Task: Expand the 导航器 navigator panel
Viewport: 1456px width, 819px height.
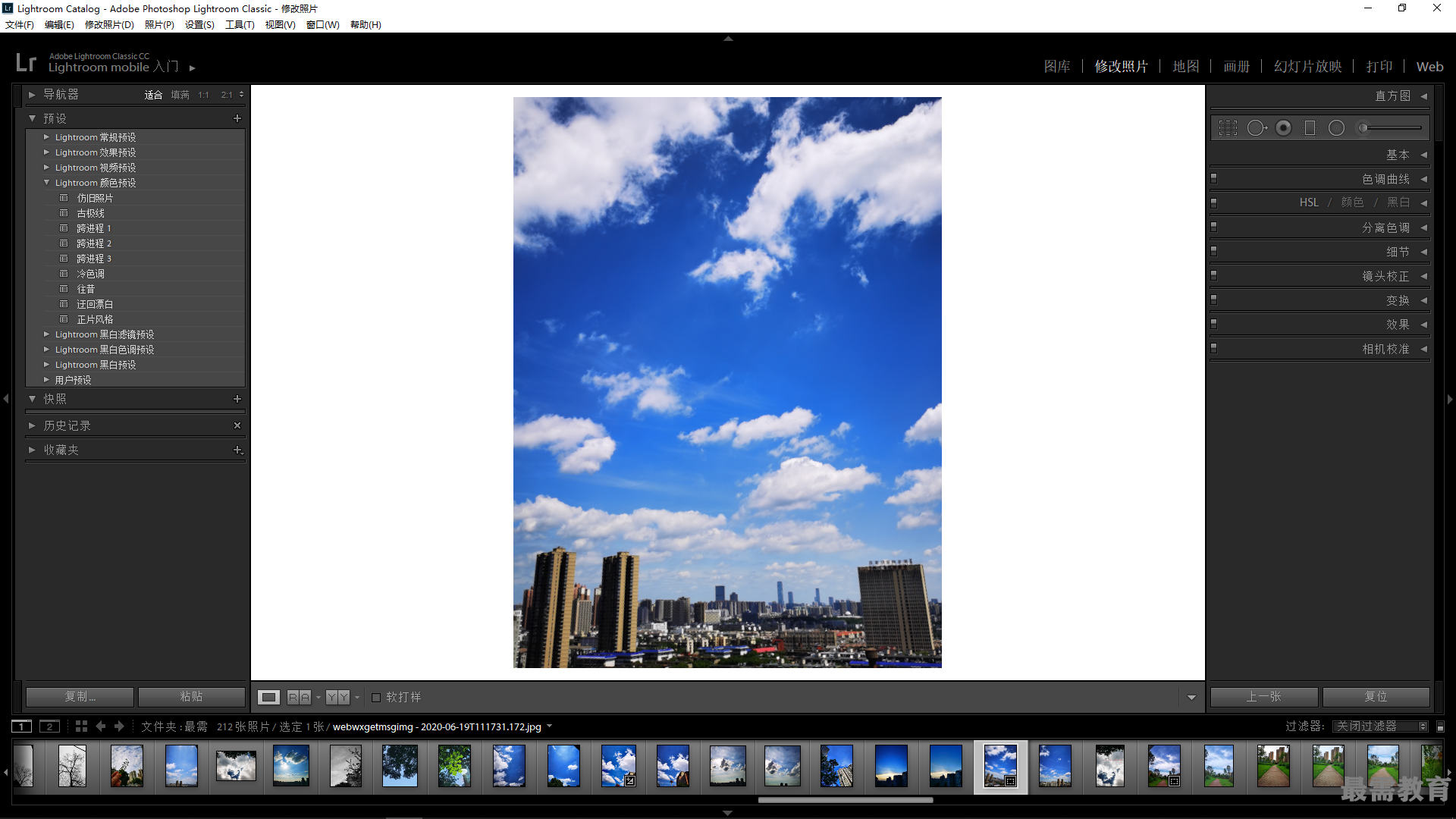Action: point(32,95)
